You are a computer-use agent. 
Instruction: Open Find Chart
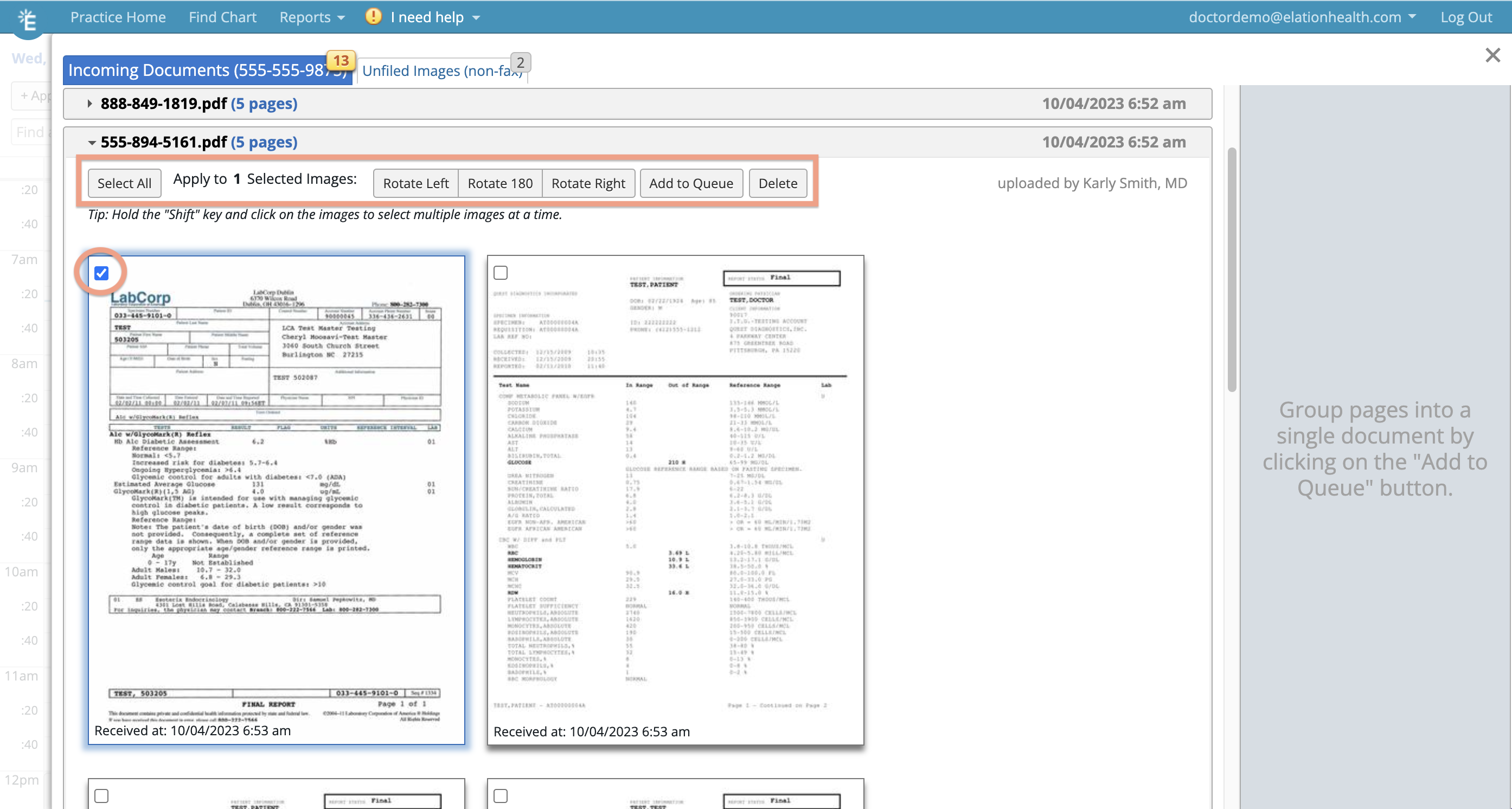tap(222, 17)
